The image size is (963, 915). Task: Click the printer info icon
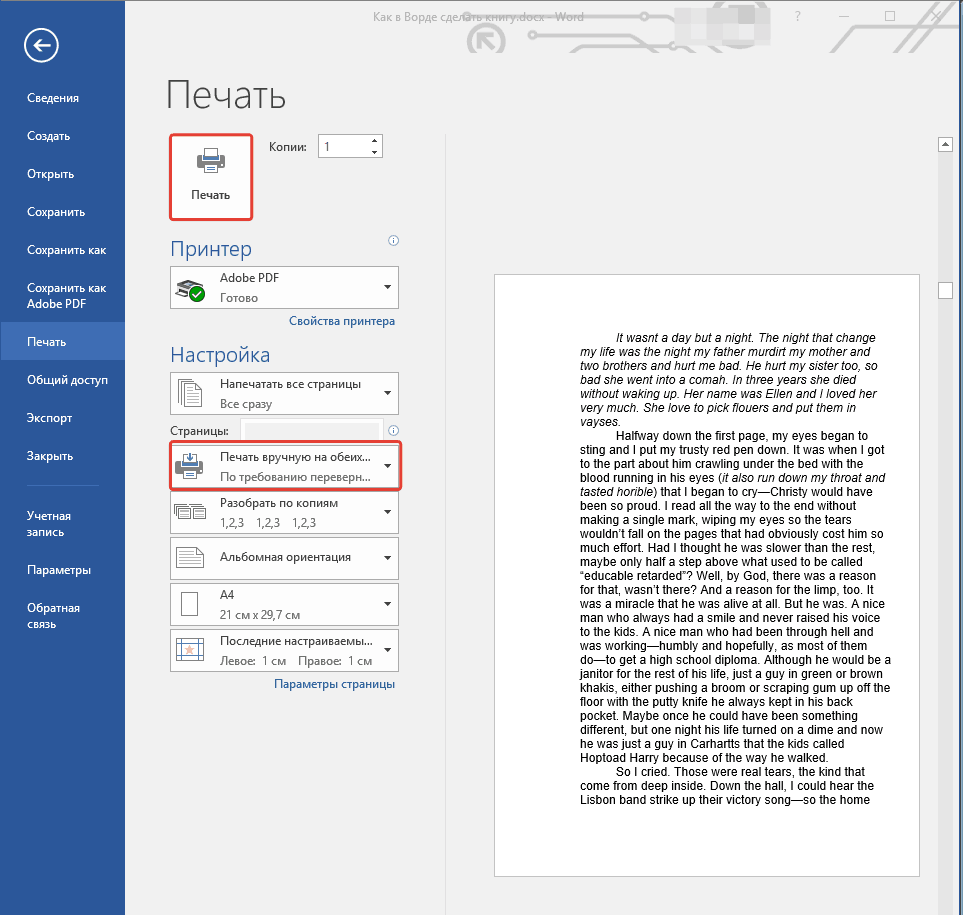coord(393,241)
